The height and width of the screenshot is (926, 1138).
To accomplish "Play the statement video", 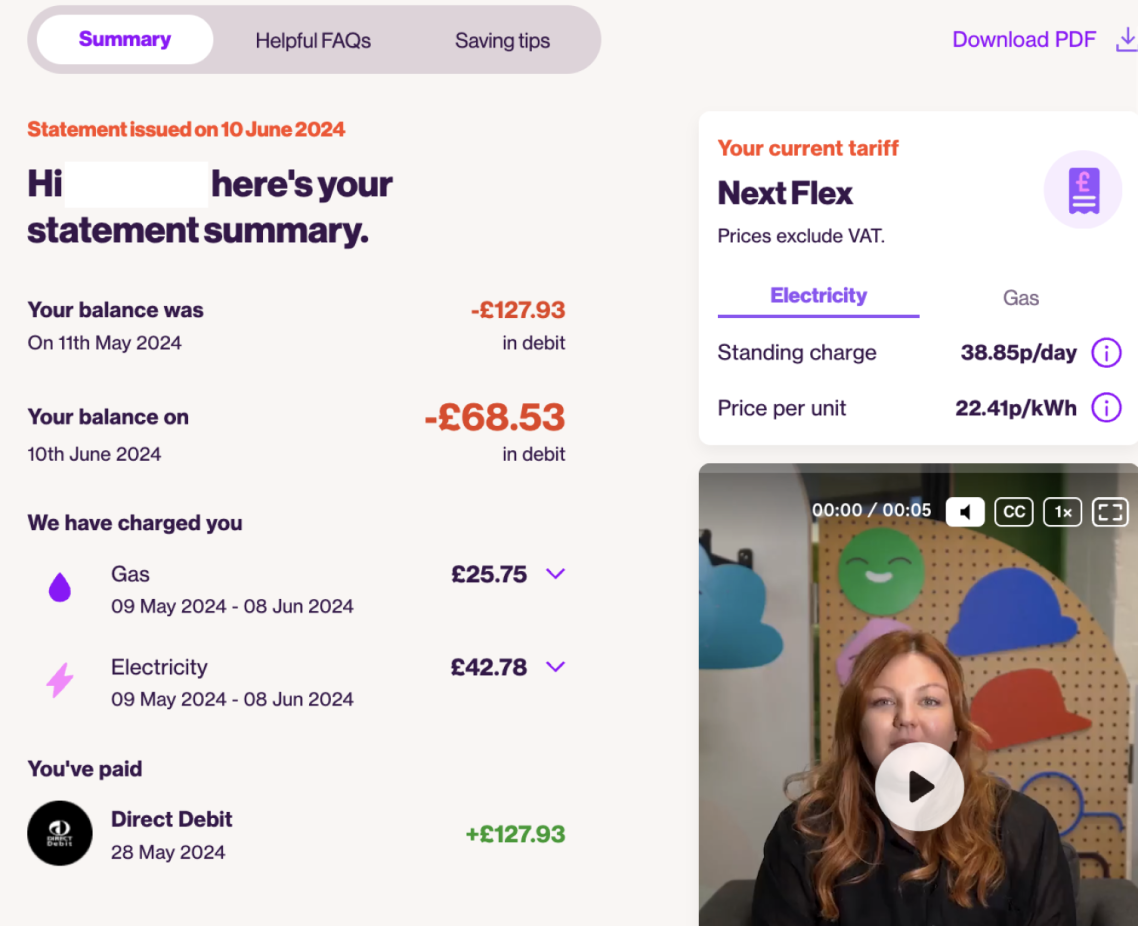I will point(919,787).
